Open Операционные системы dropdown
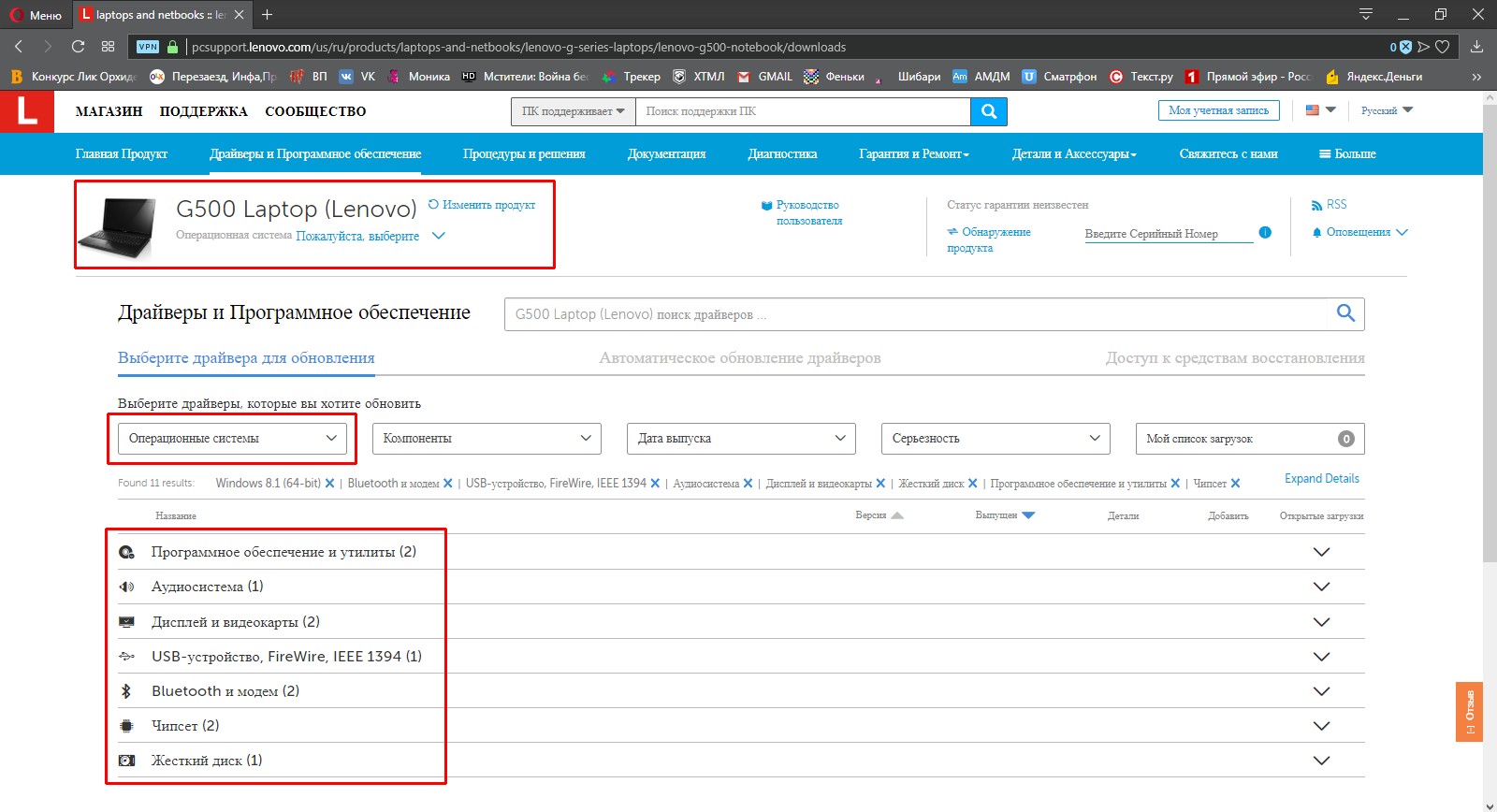 [232, 438]
